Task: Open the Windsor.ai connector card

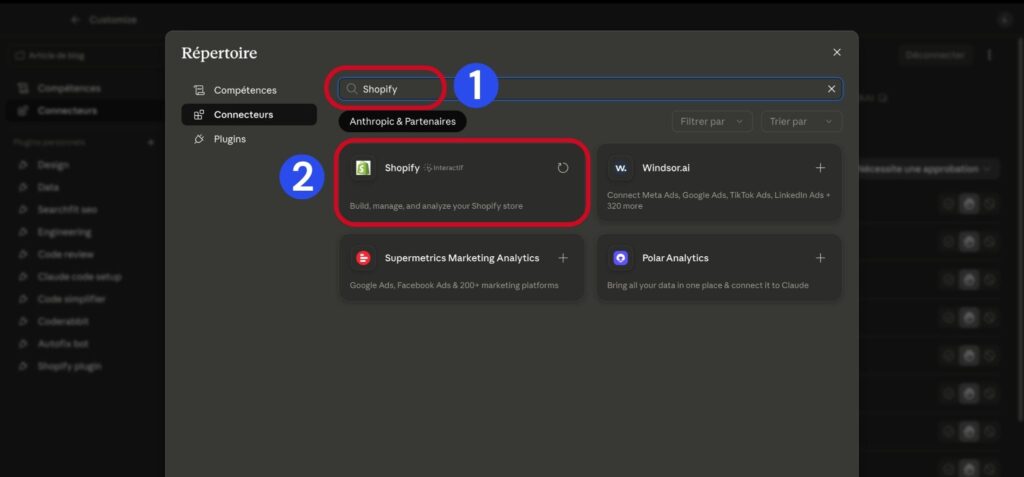Action: tap(719, 182)
